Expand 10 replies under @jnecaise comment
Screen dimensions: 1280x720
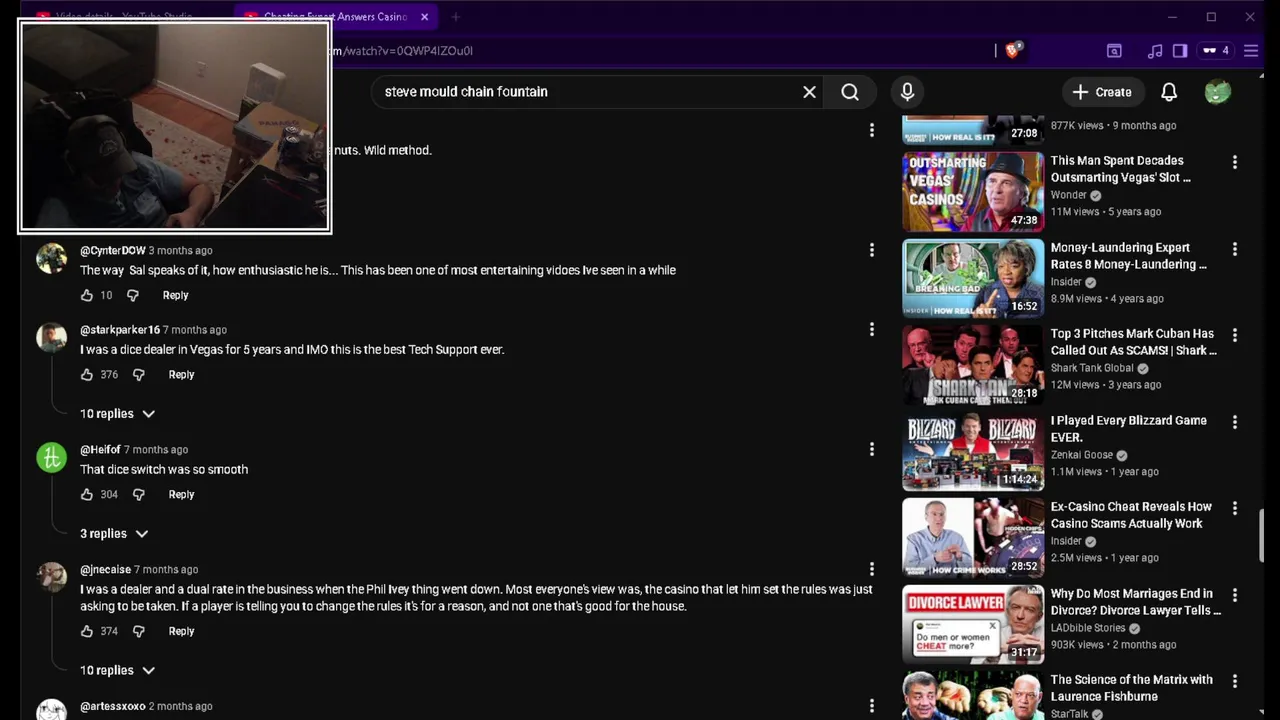(118, 670)
